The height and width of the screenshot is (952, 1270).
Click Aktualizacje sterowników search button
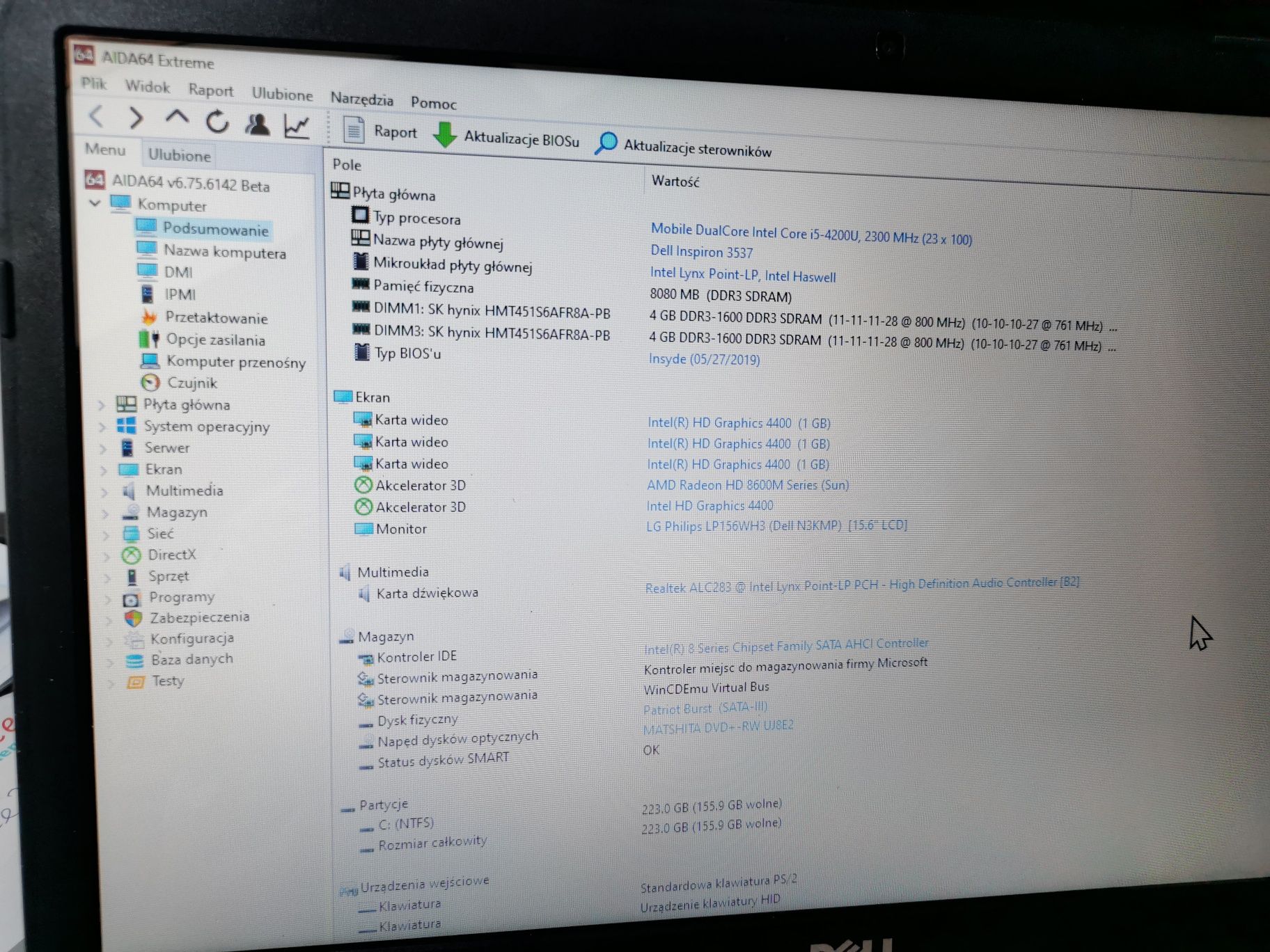tap(684, 145)
